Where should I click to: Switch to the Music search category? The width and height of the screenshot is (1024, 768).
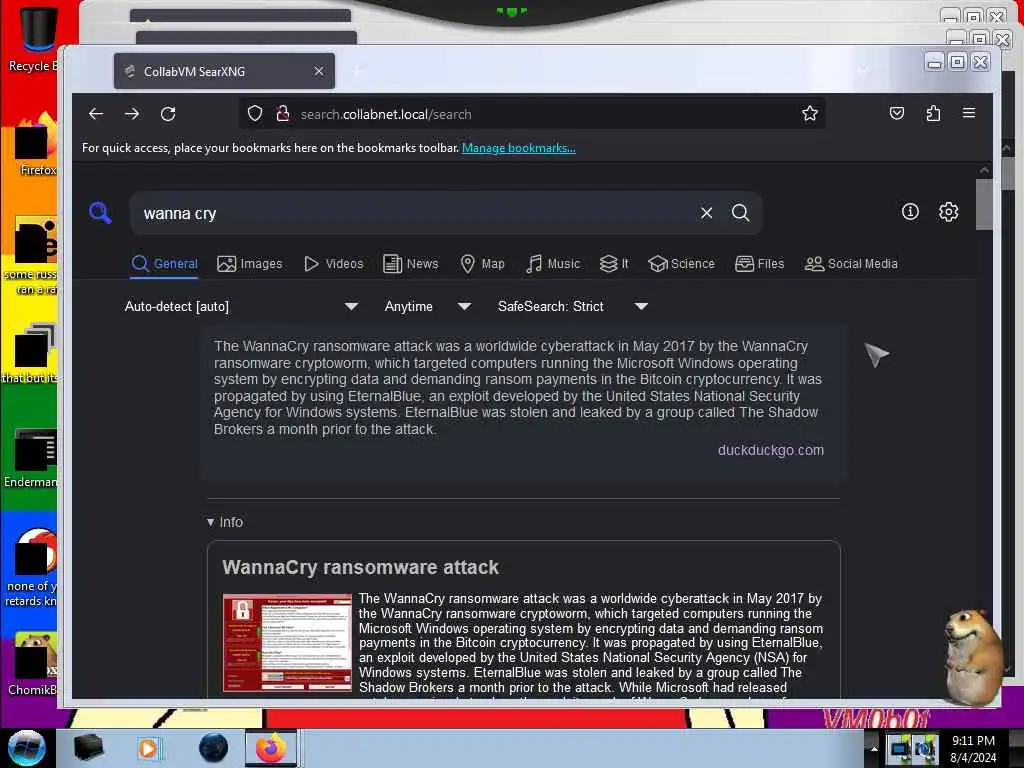coord(552,264)
